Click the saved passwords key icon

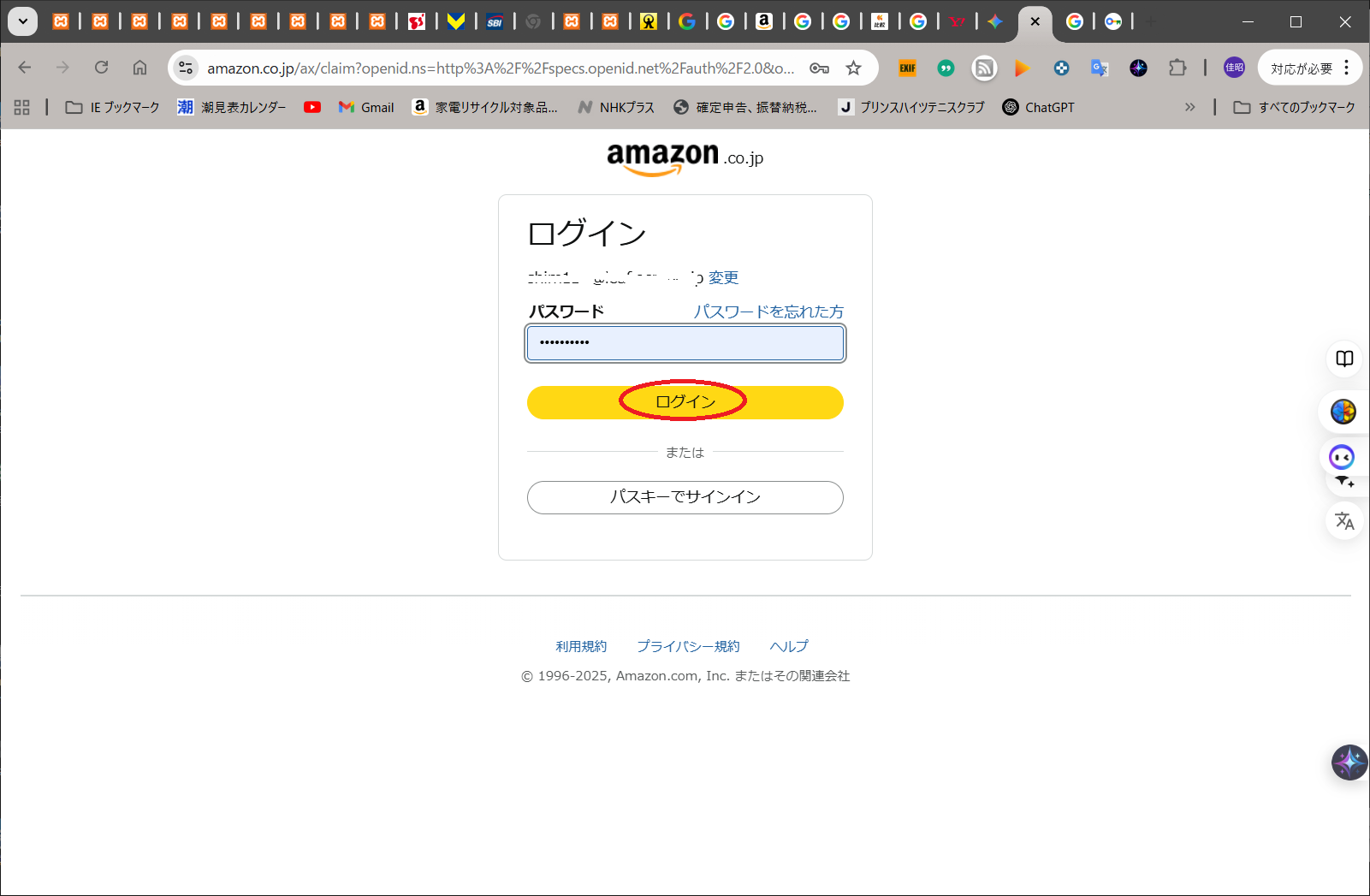[x=819, y=68]
